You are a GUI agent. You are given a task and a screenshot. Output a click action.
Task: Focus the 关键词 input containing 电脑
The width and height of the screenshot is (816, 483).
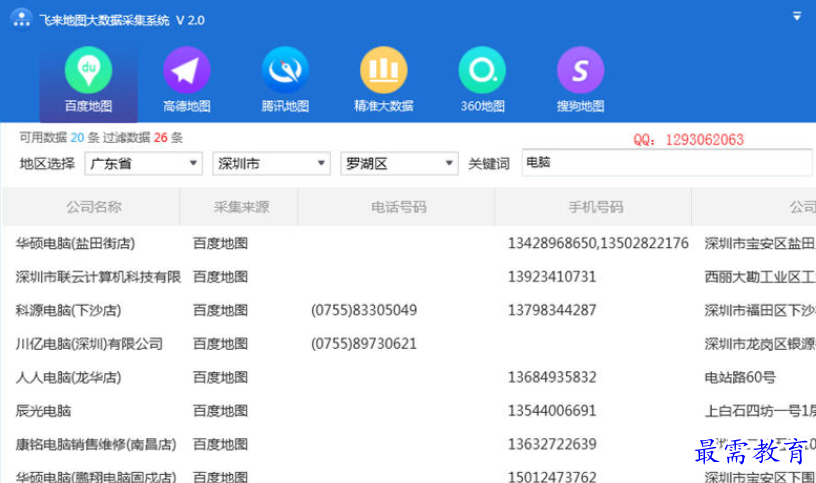click(668, 162)
